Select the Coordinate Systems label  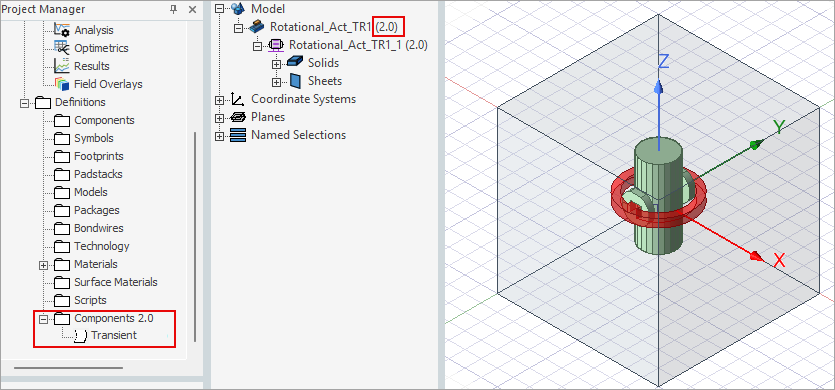coord(304,99)
